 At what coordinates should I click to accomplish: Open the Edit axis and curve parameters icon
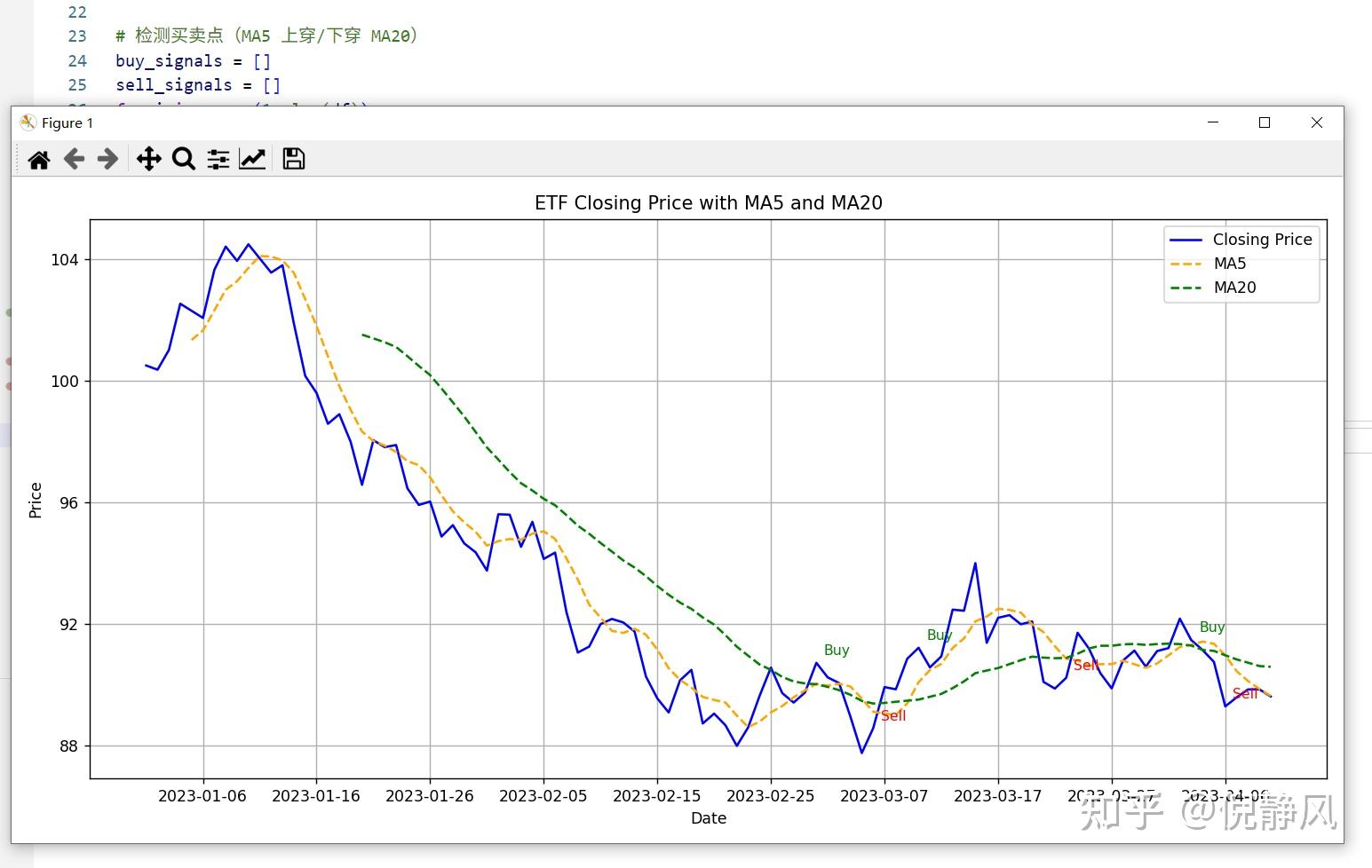(252, 159)
